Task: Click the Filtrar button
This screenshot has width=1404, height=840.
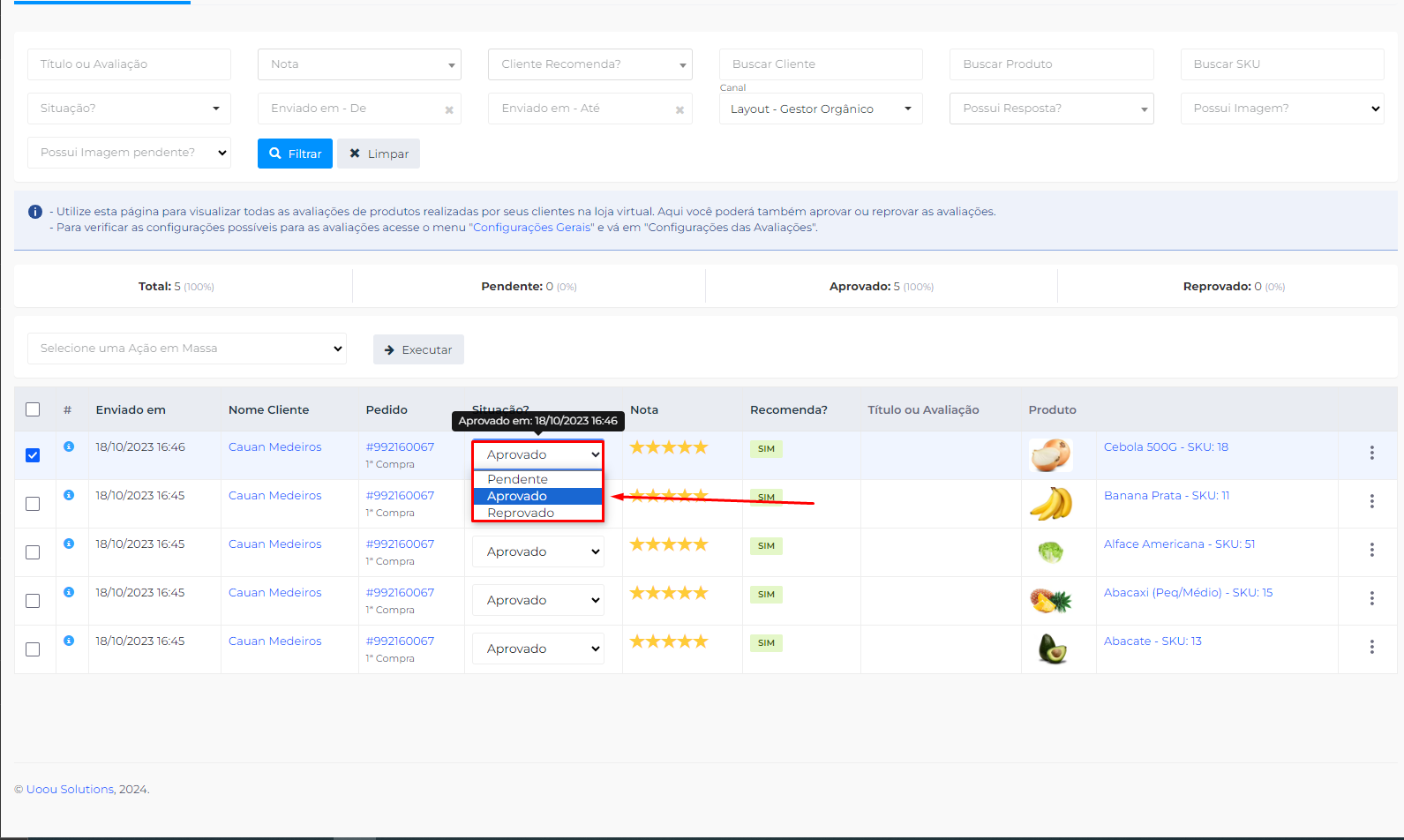Action: click(x=295, y=154)
